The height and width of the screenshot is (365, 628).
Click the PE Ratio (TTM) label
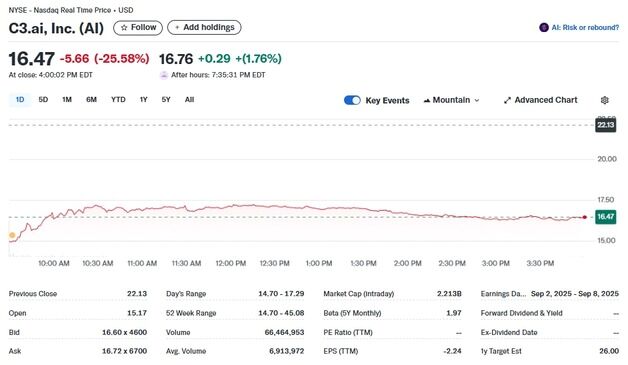click(x=348, y=332)
